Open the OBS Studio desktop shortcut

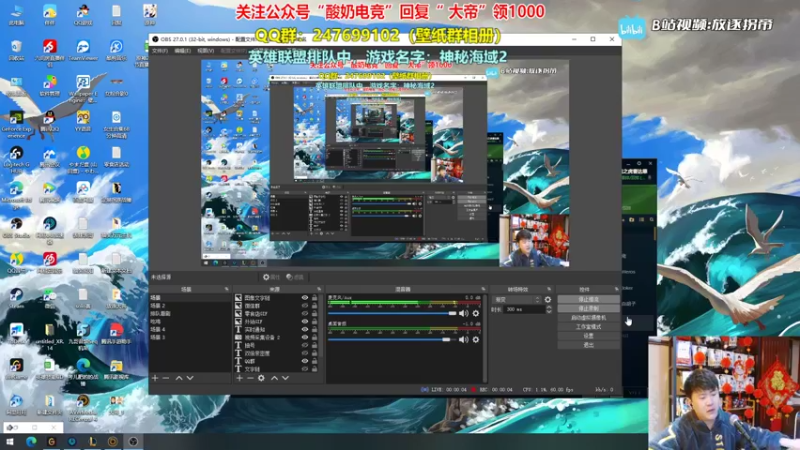16,228
